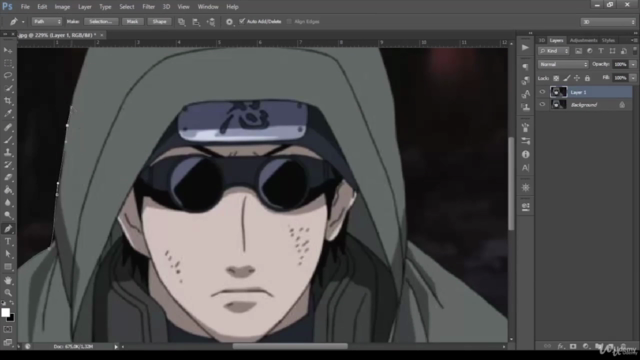Click the Actions play panel icon
The image size is (640, 360).
525,48
